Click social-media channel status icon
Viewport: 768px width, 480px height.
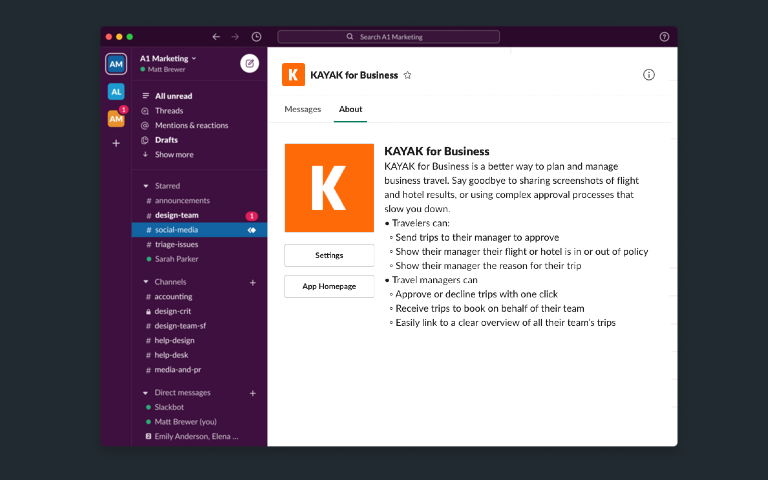[252, 230]
